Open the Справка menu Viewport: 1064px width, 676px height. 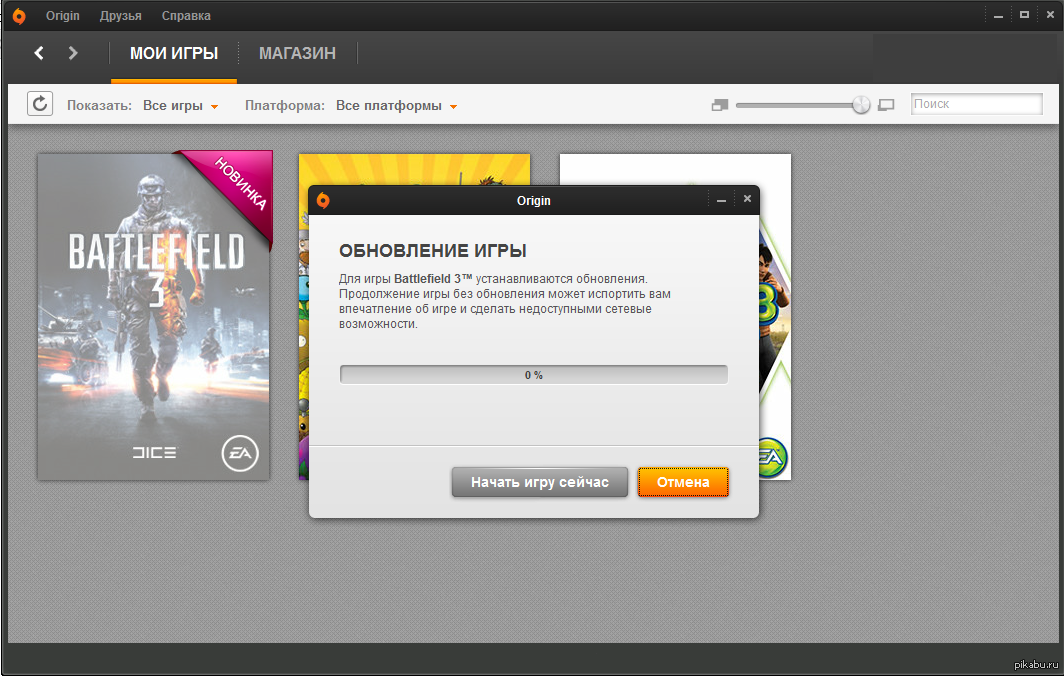click(x=186, y=16)
